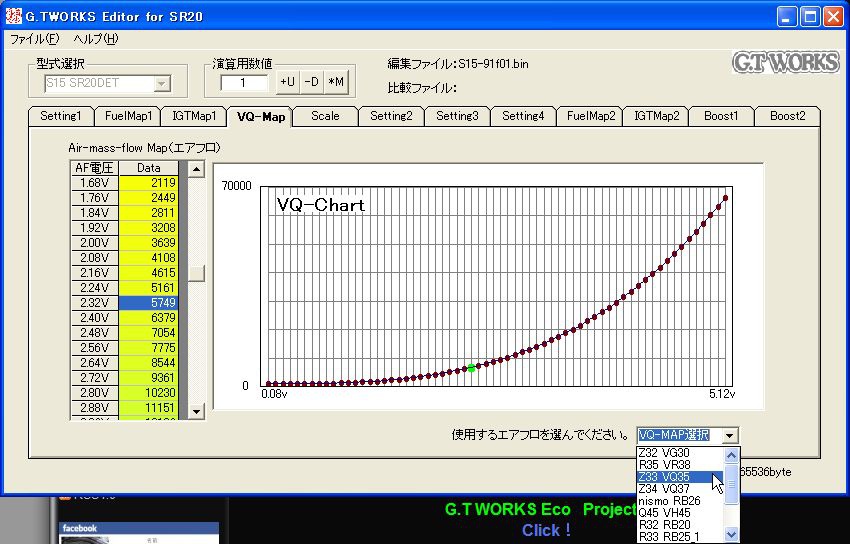
Task: Select R35 VR38 from the airflow list
Action: tap(680, 465)
